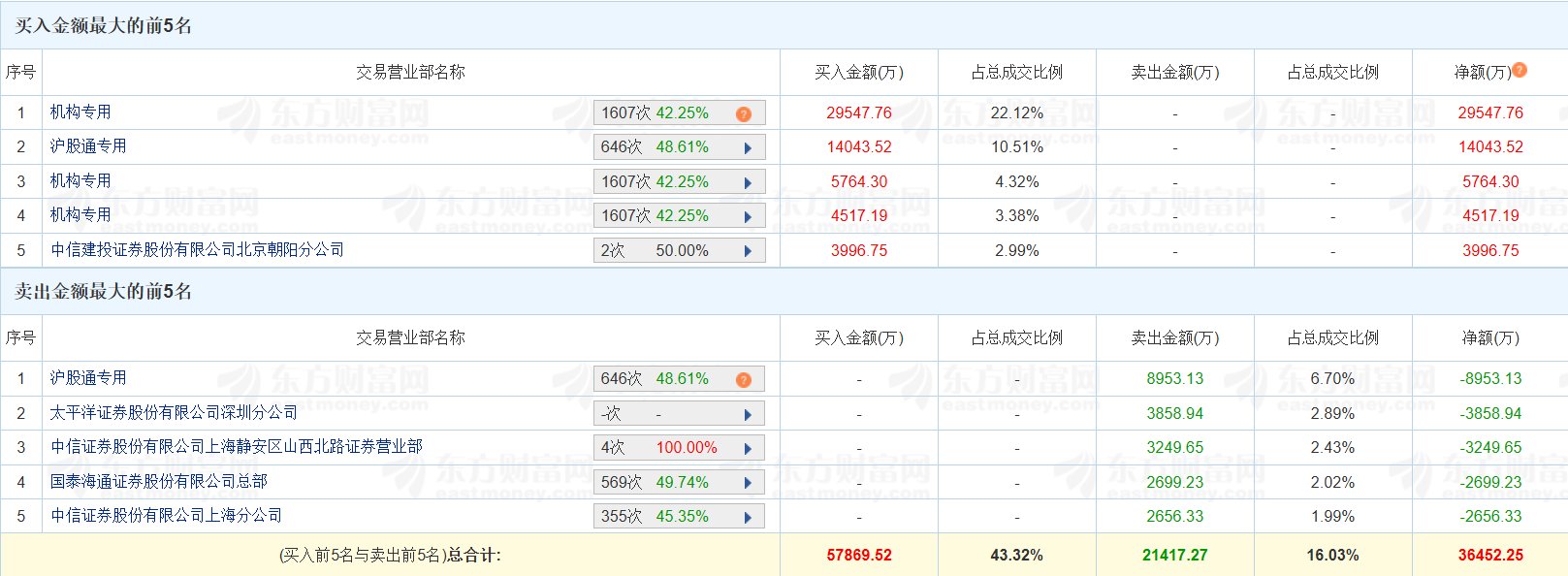This screenshot has height=576, width=1568.
Task: Expand arrow for 中信建投证券 北京朝阳分公司 row
Action: [748, 251]
